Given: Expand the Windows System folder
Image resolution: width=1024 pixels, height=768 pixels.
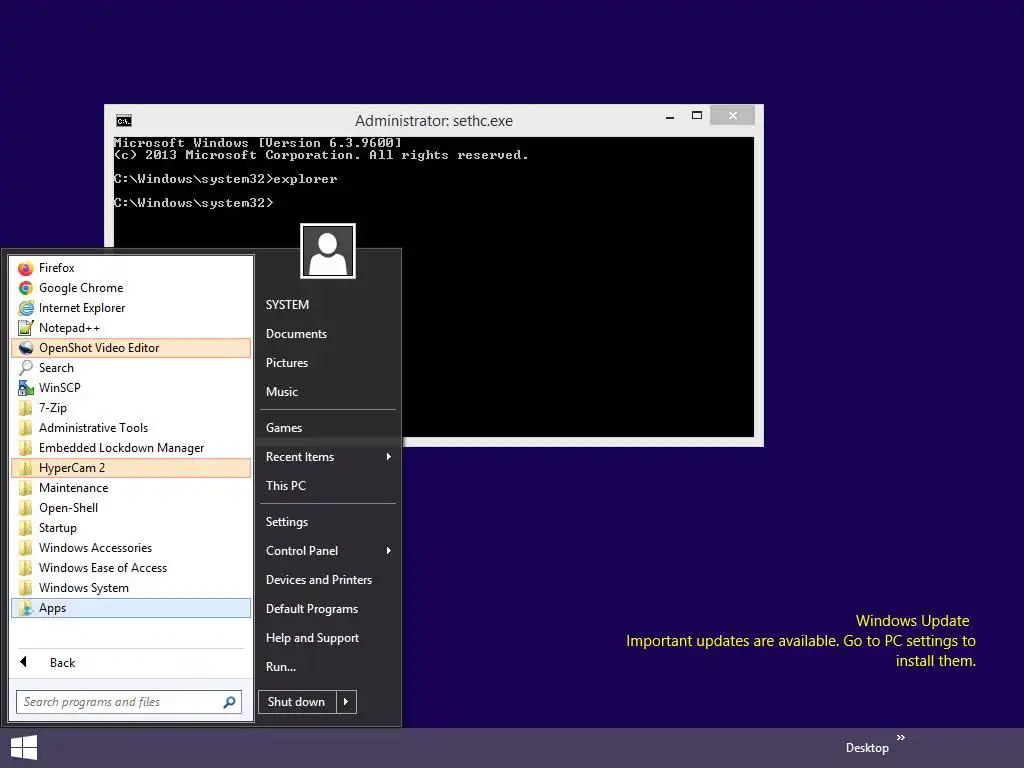Looking at the screenshot, I should [131, 588].
